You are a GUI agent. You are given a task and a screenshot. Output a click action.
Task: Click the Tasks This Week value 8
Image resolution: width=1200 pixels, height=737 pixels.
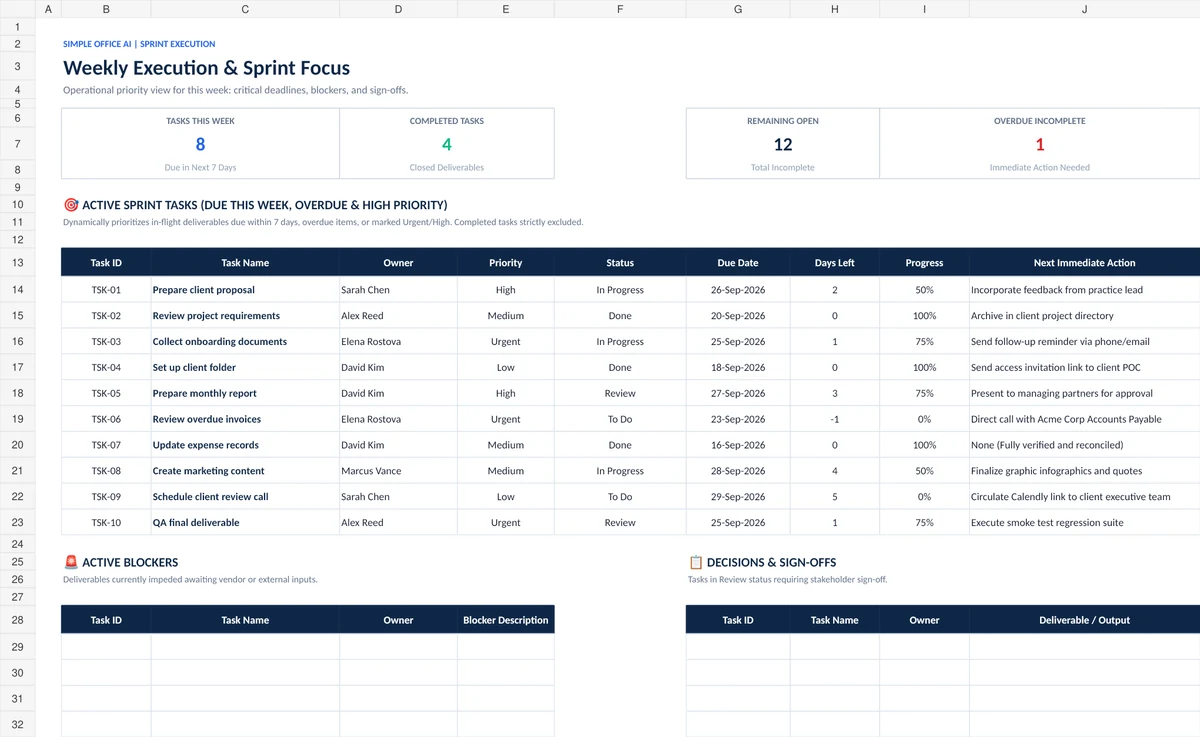(200, 144)
